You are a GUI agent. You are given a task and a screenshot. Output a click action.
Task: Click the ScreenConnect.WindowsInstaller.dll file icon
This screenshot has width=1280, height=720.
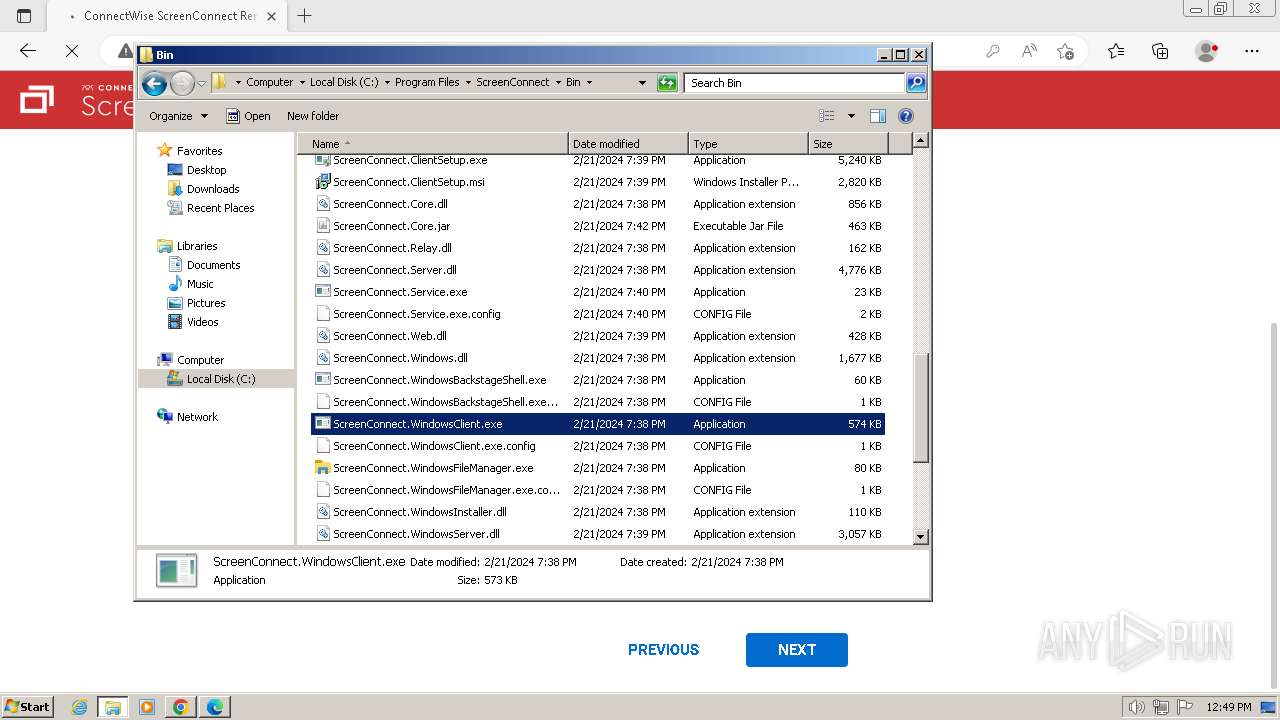coord(322,512)
